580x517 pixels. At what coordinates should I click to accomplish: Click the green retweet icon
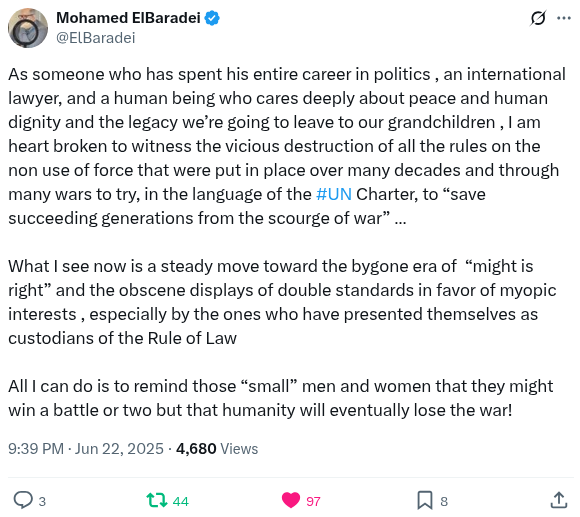coord(157,500)
